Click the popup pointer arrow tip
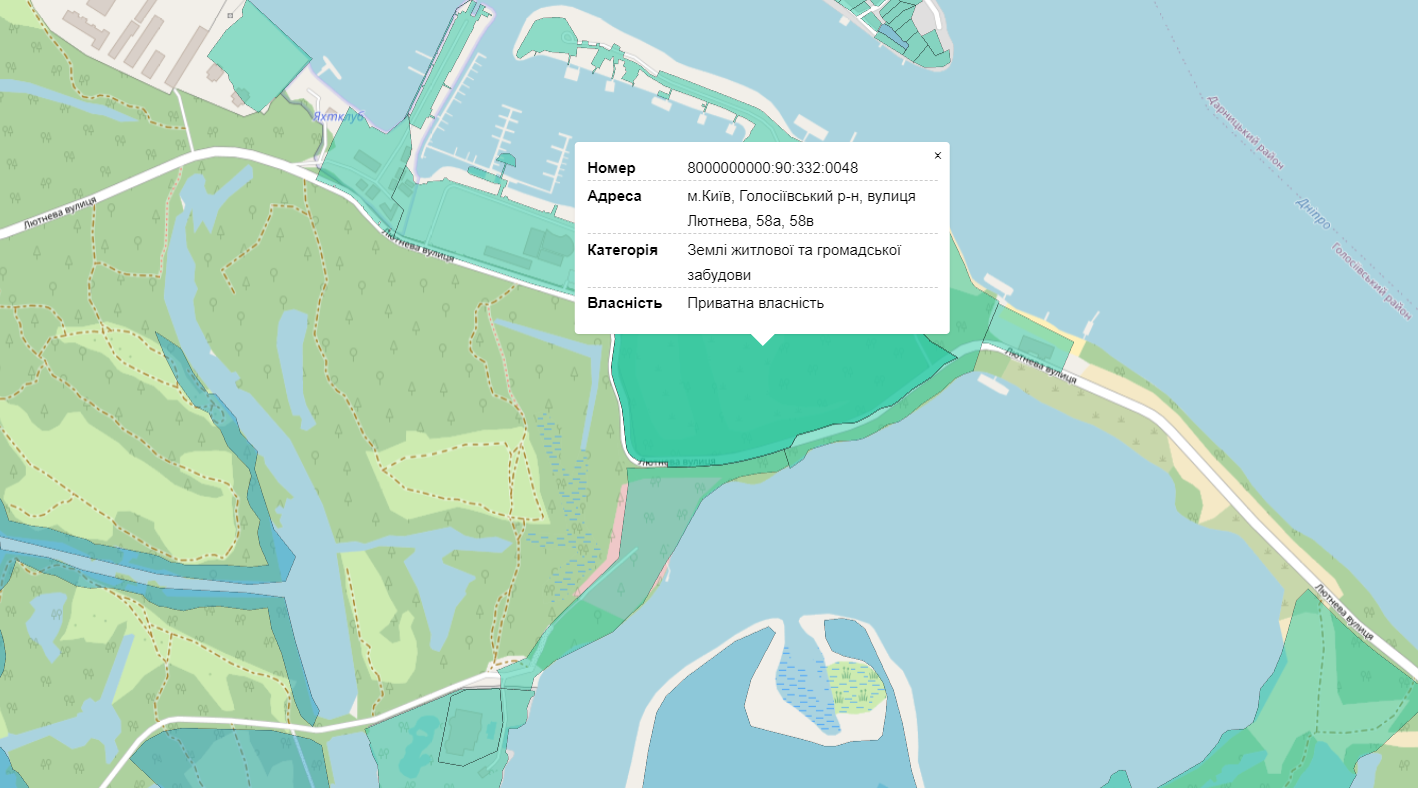This screenshot has height=788, width=1418. 763,343
